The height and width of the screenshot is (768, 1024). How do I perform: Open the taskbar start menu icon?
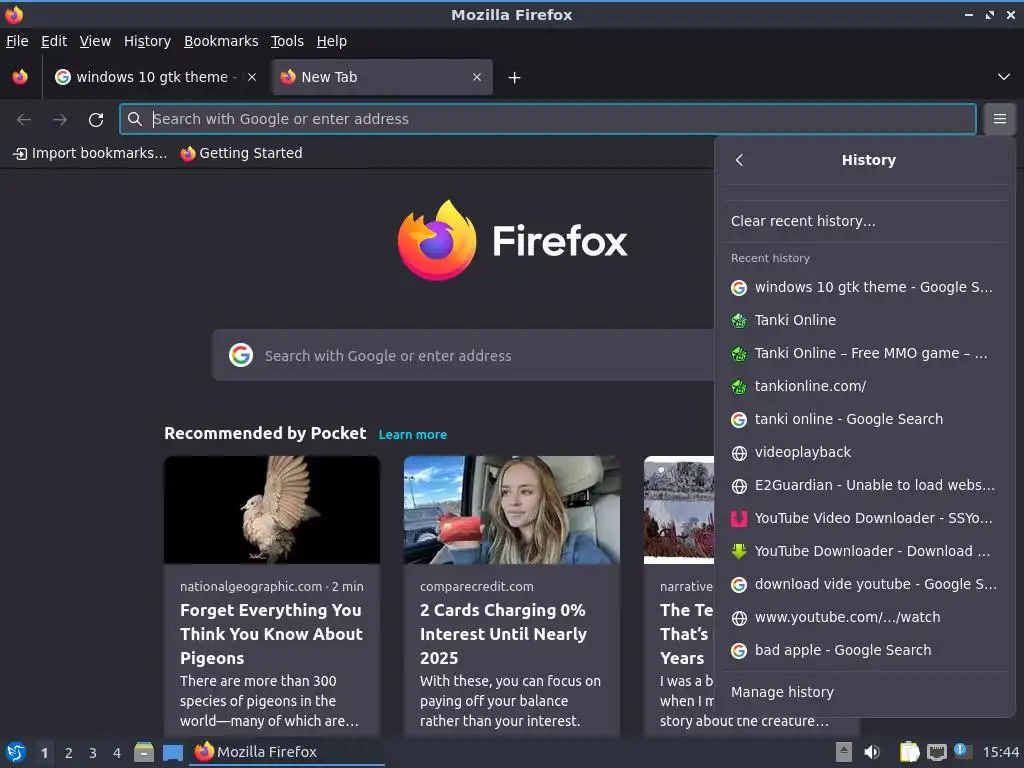tap(16, 752)
